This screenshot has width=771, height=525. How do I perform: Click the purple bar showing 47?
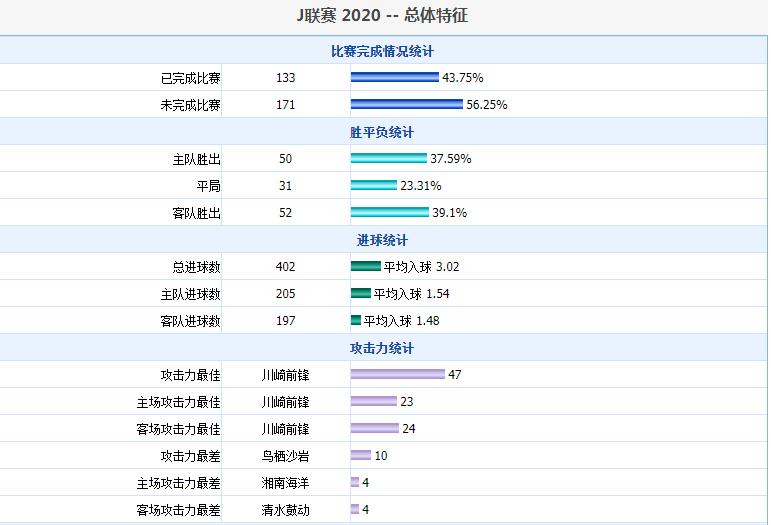click(397, 375)
